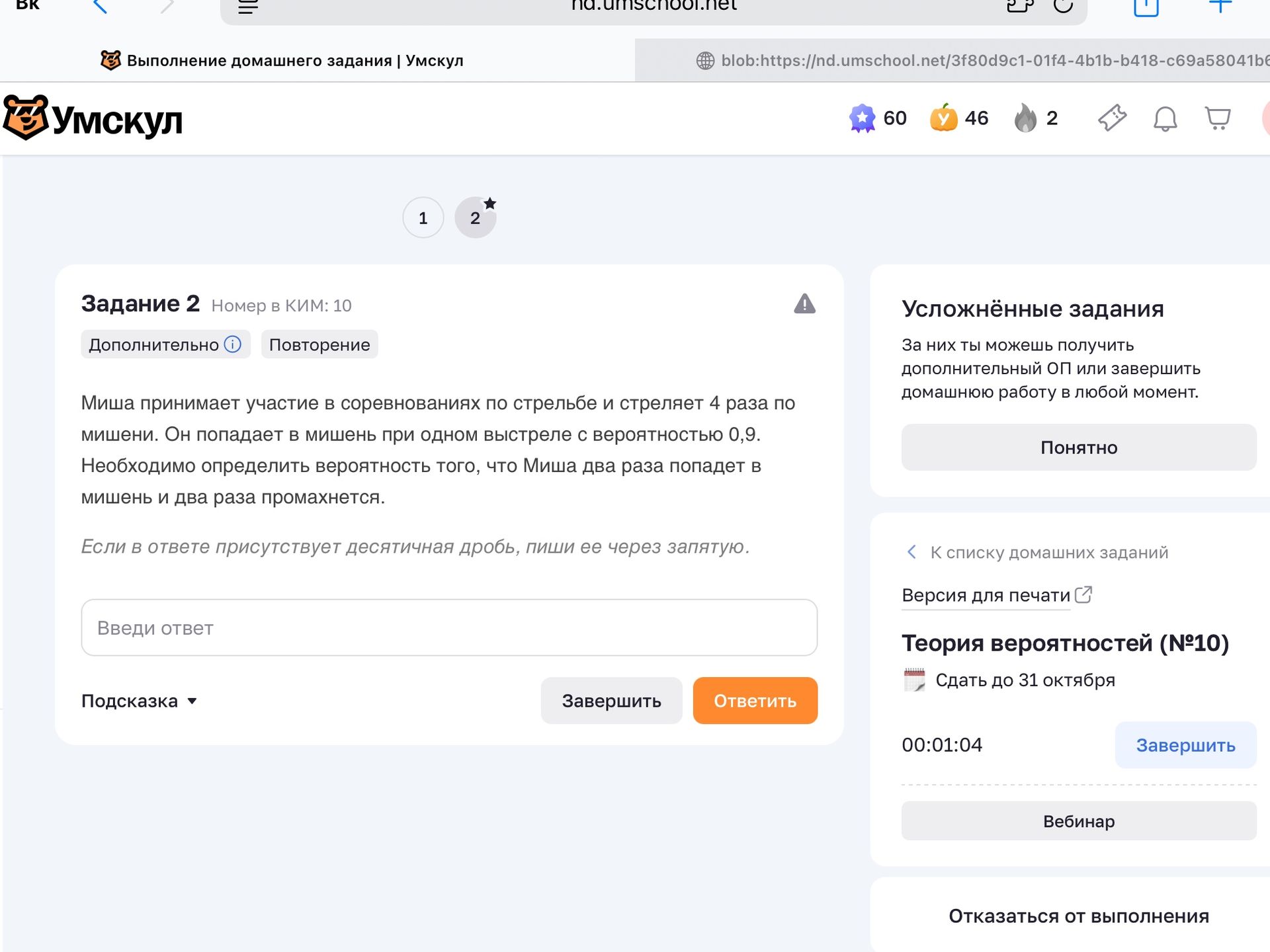
Task: Switch to the Умскул homework tab
Action: tap(317, 60)
